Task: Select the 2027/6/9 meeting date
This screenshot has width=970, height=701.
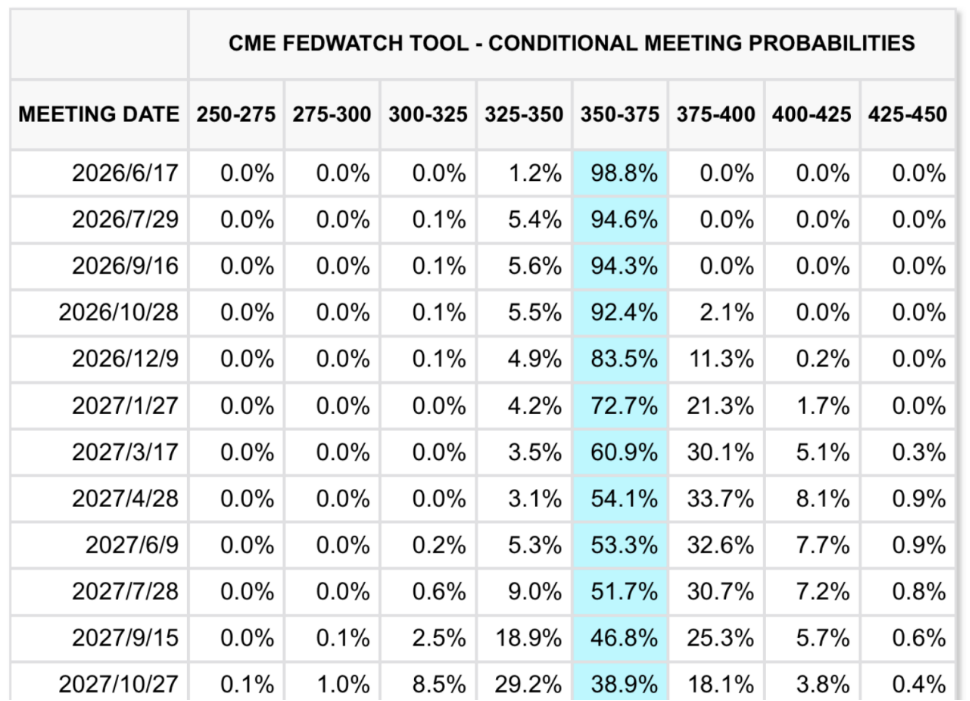Action: [131, 545]
